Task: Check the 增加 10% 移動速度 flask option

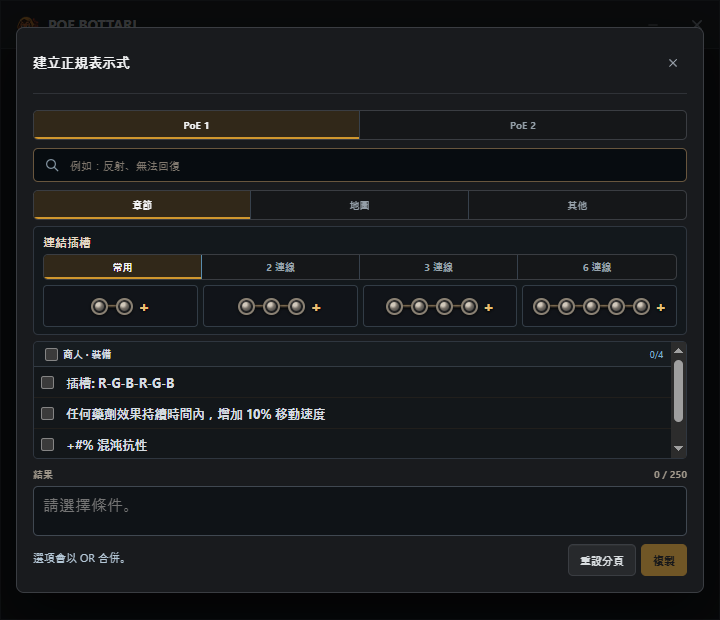Action: (x=47, y=414)
